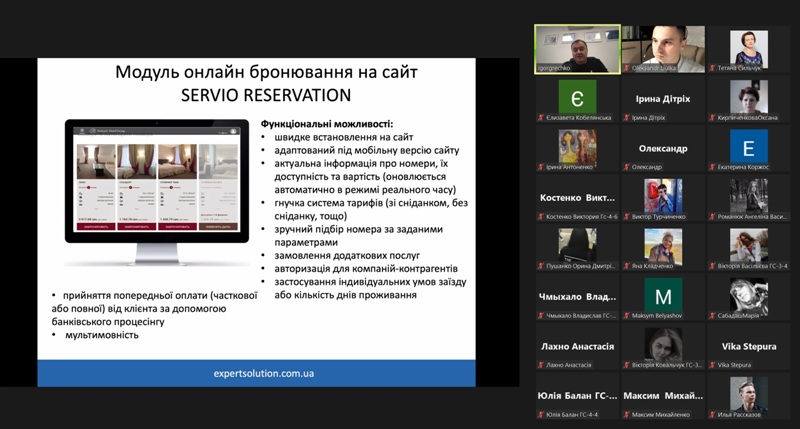Click monitor mockup image on slide

(x=157, y=192)
